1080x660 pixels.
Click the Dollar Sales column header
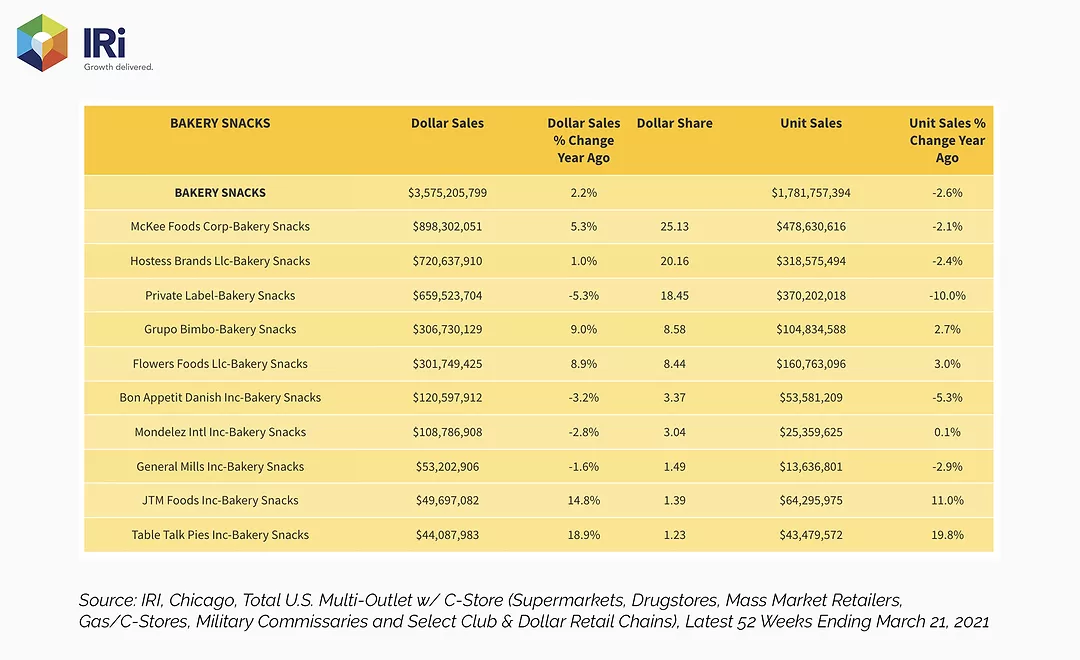pyautogui.click(x=448, y=123)
